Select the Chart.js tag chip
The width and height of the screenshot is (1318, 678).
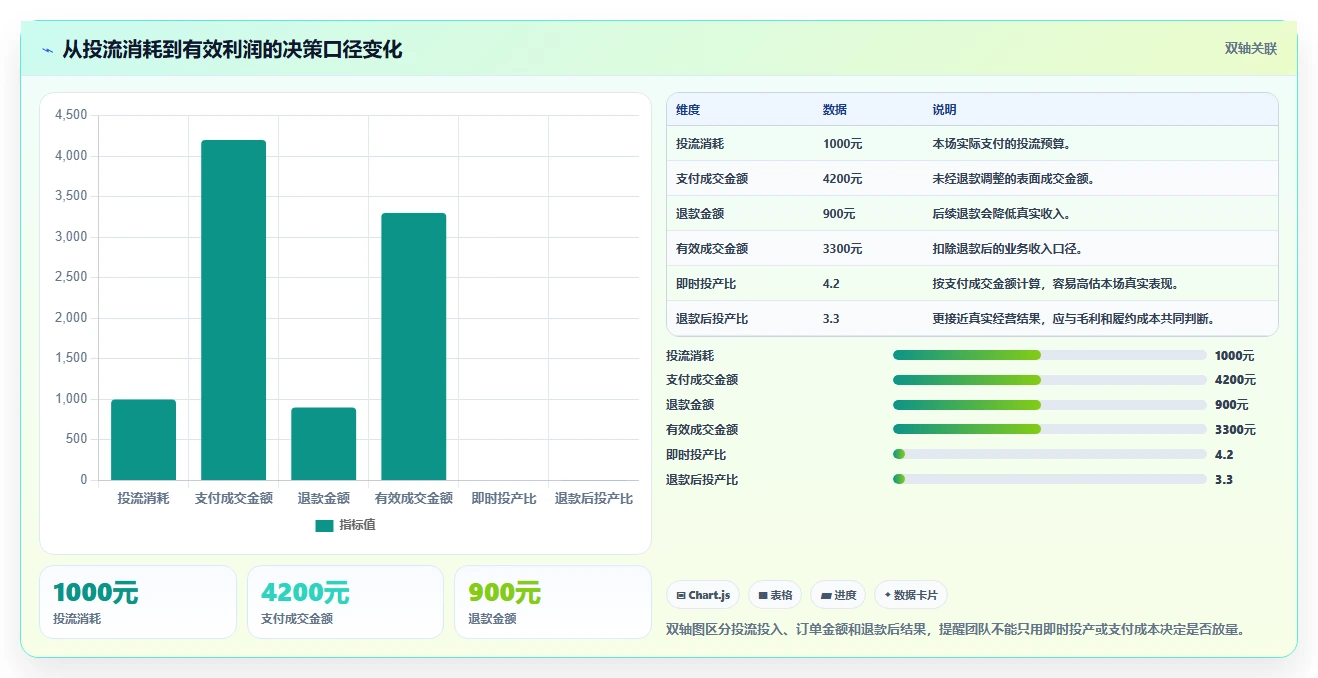[x=703, y=595]
